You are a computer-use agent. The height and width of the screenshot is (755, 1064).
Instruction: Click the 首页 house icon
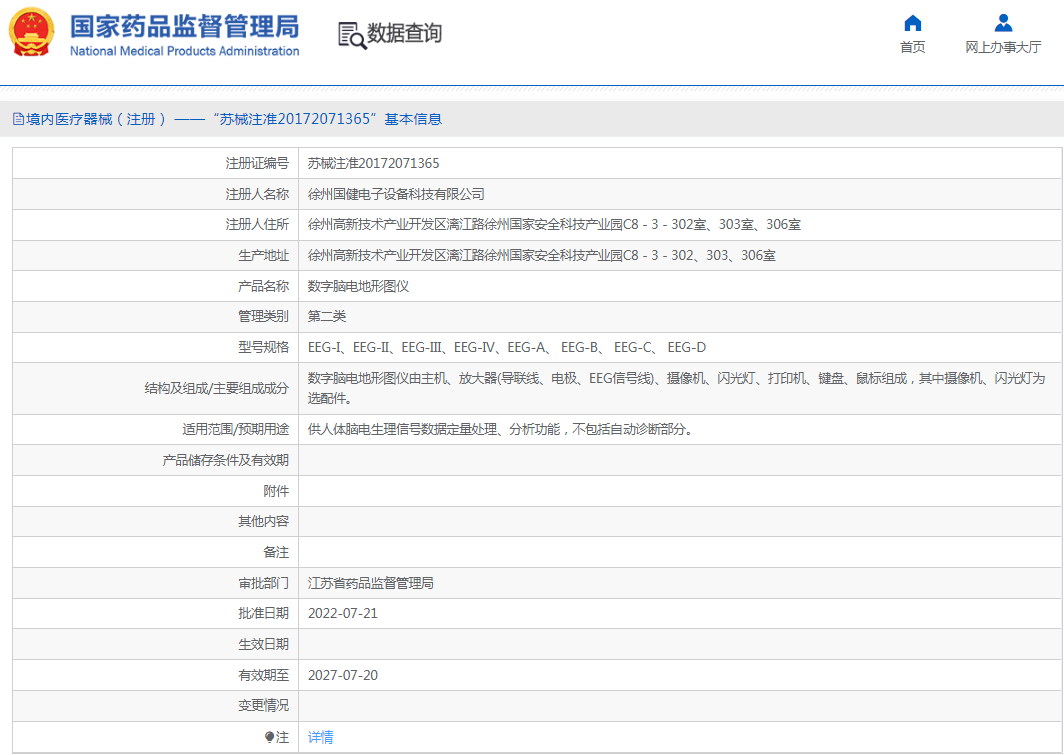[912, 23]
